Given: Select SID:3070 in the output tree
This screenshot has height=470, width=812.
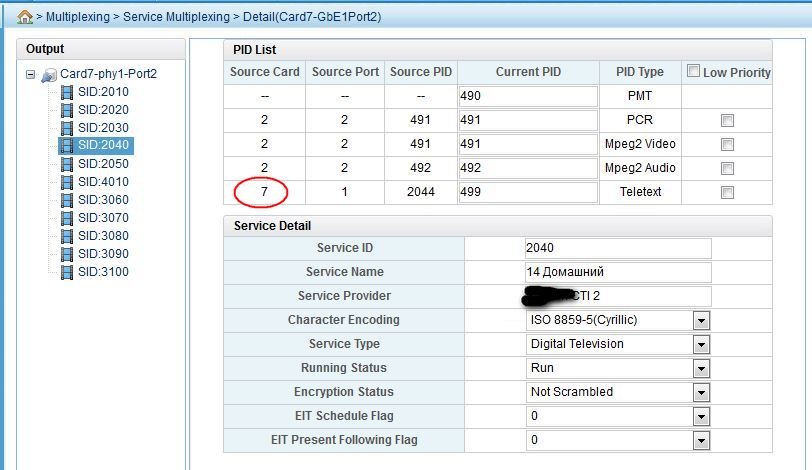Looking at the screenshot, I should (x=103, y=217).
